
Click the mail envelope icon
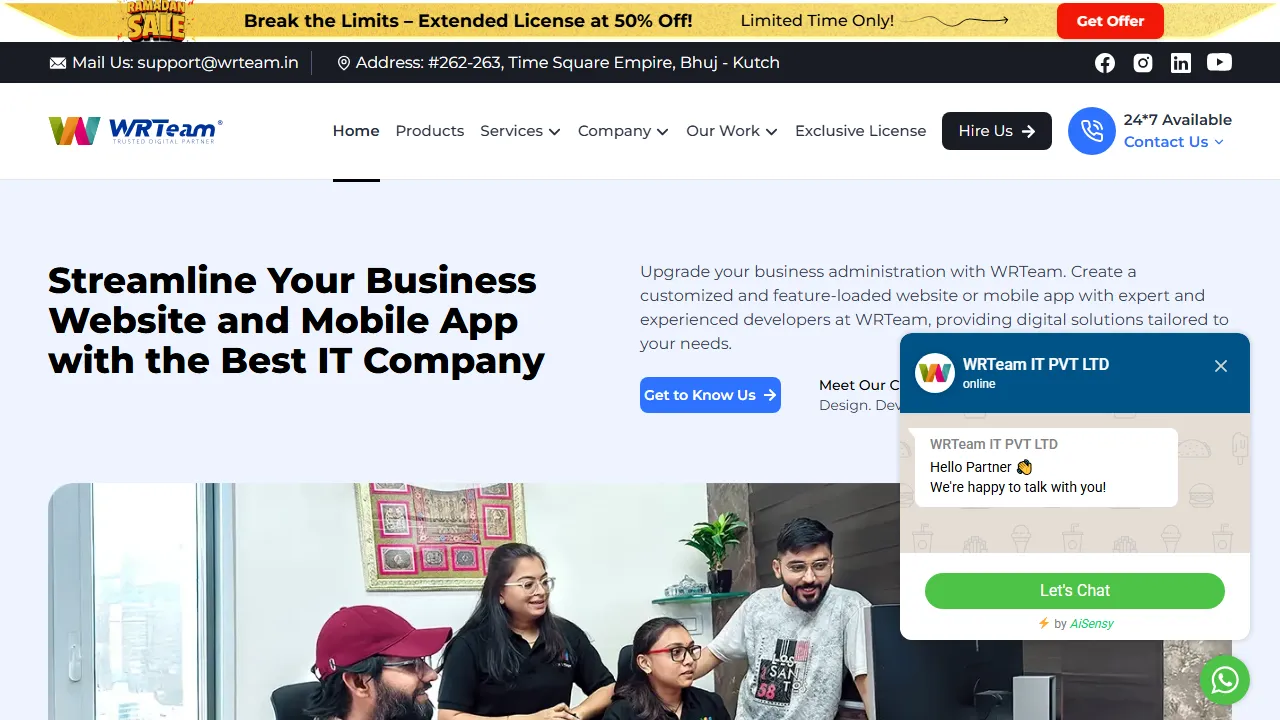pyautogui.click(x=58, y=63)
